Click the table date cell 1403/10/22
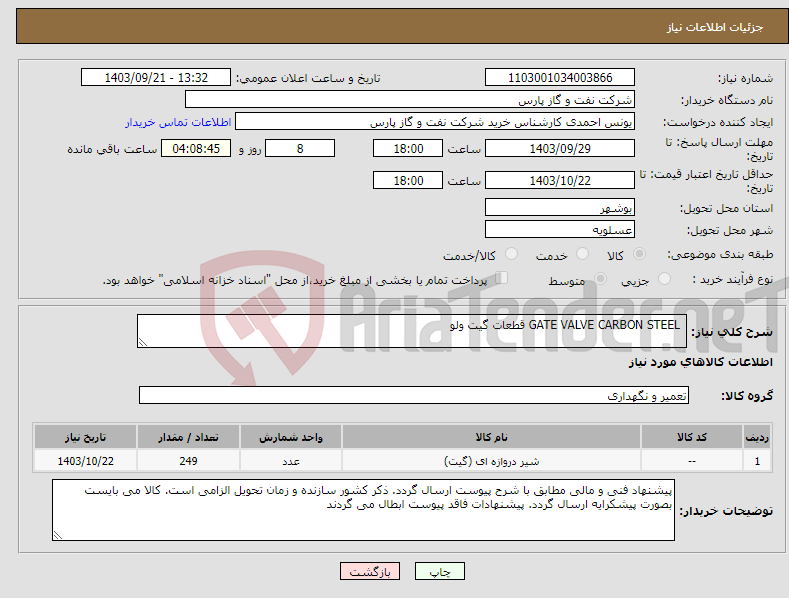This screenshot has width=789, height=598. coord(86,461)
